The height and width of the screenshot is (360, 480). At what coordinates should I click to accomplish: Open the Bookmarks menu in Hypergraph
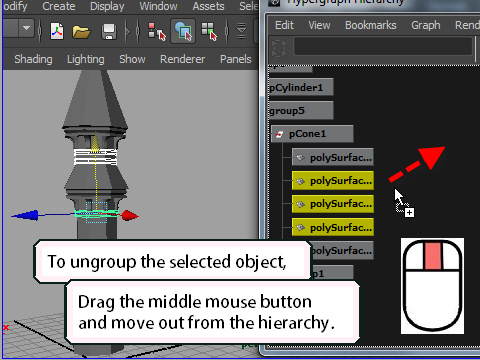pyautogui.click(x=371, y=25)
